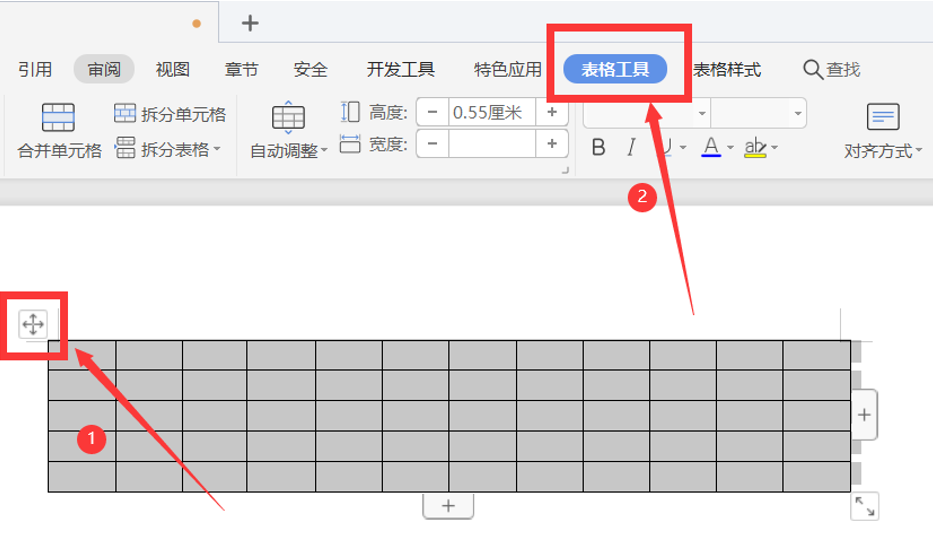Toggle Italic formatting
The image size is (933, 550).
coord(631,147)
